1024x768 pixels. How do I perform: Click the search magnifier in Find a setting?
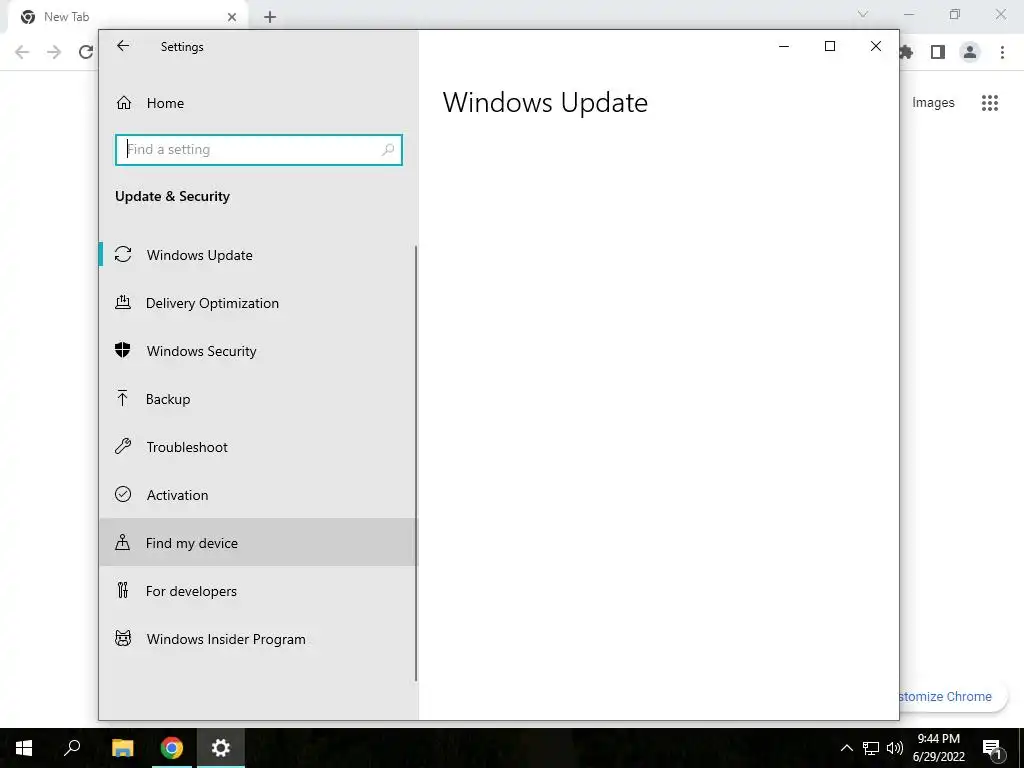(388, 150)
